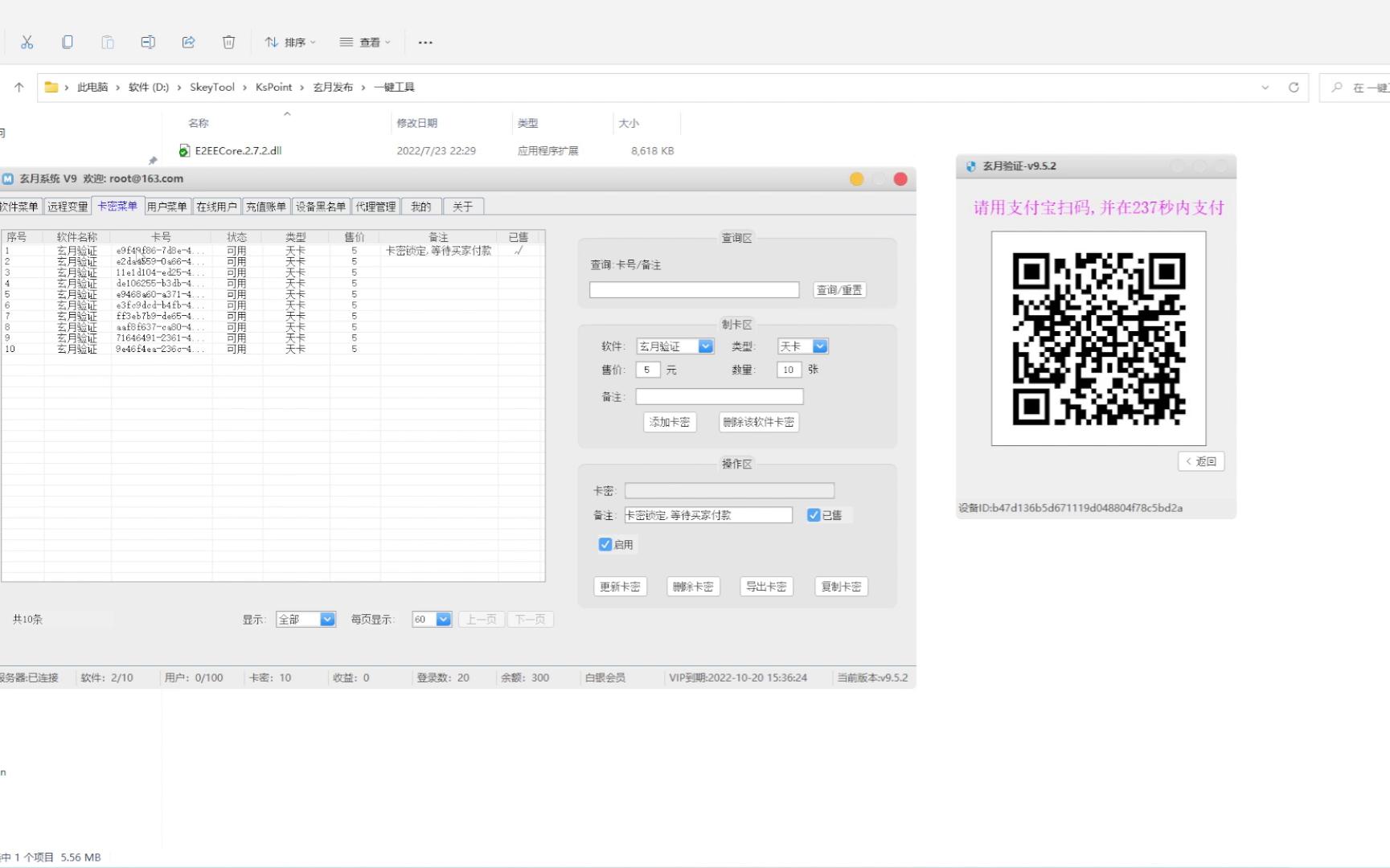The width and height of the screenshot is (1390, 868).
Task: Click the Paste icon in Explorer toolbar
Action: (x=108, y=42)
